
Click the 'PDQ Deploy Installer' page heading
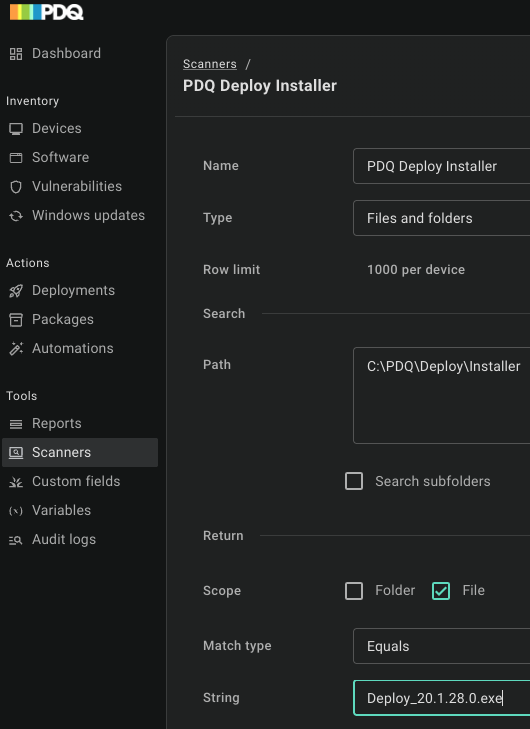click(260, 86)
